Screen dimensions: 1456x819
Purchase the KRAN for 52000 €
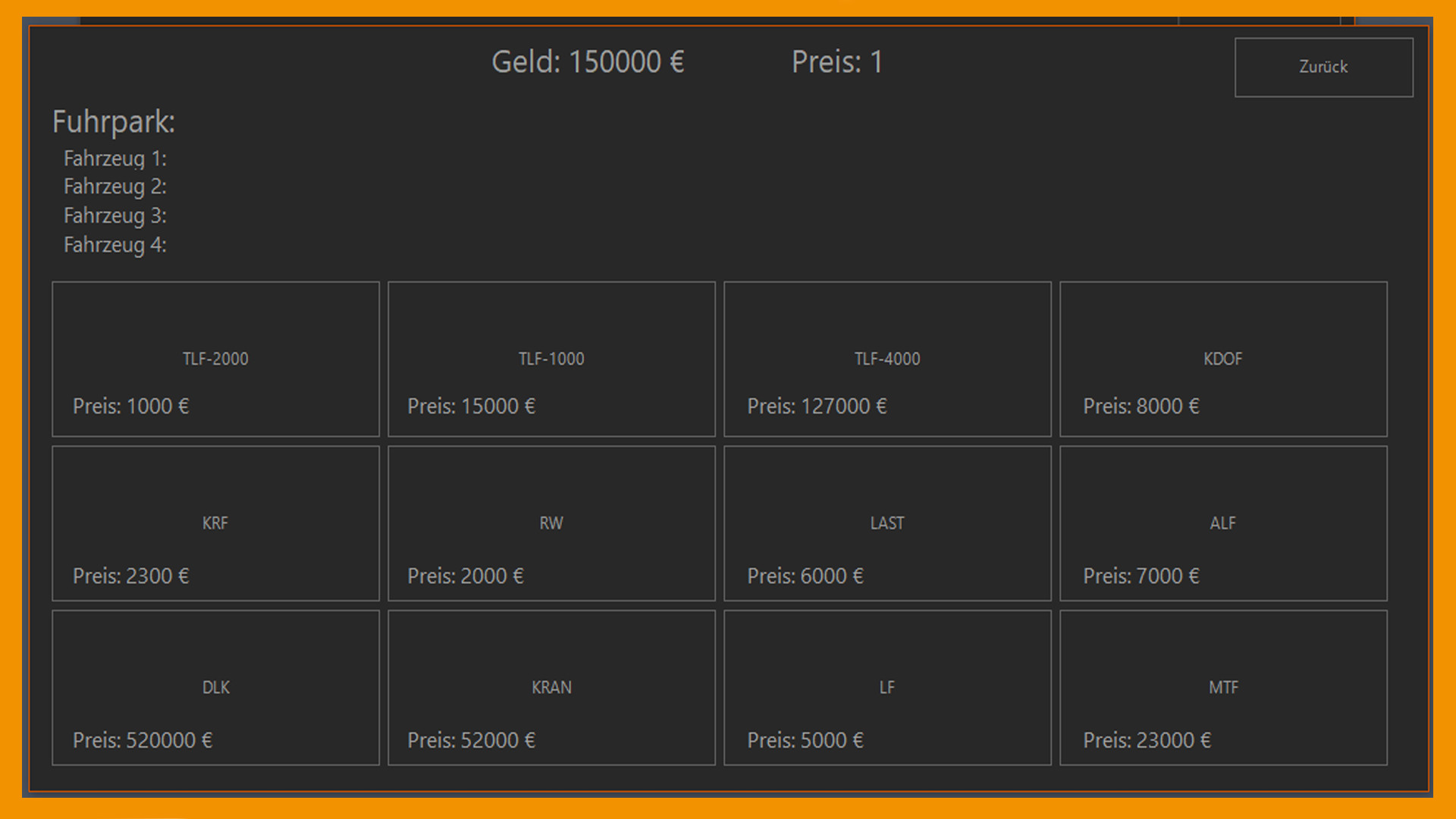[551, 687]
